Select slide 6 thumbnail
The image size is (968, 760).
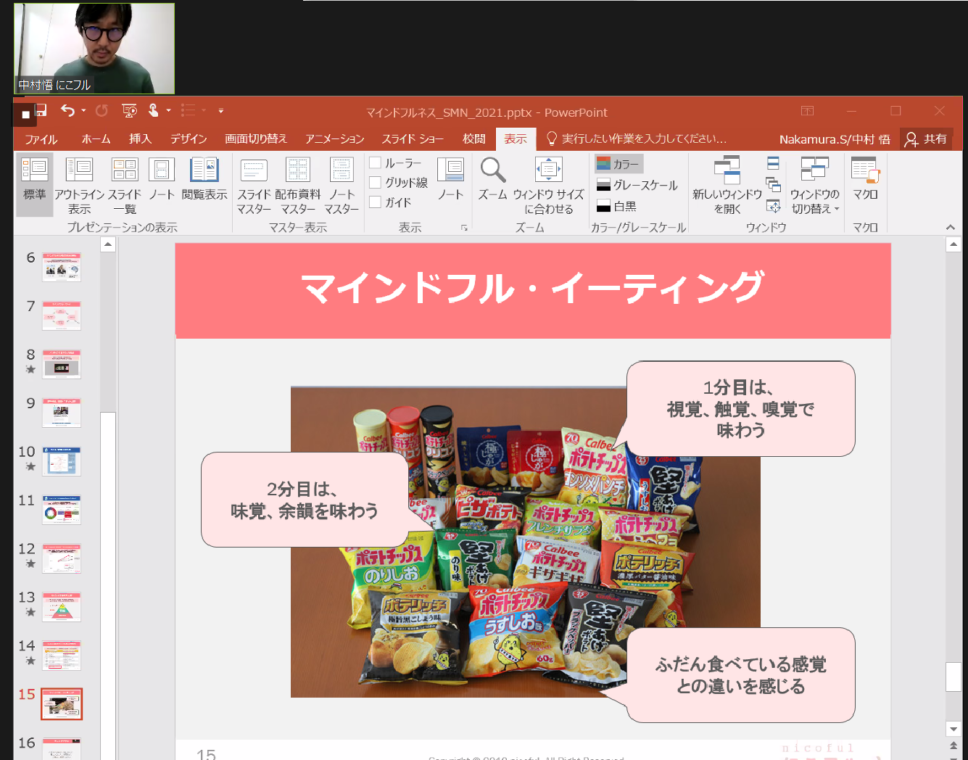(x=61, y=267)
